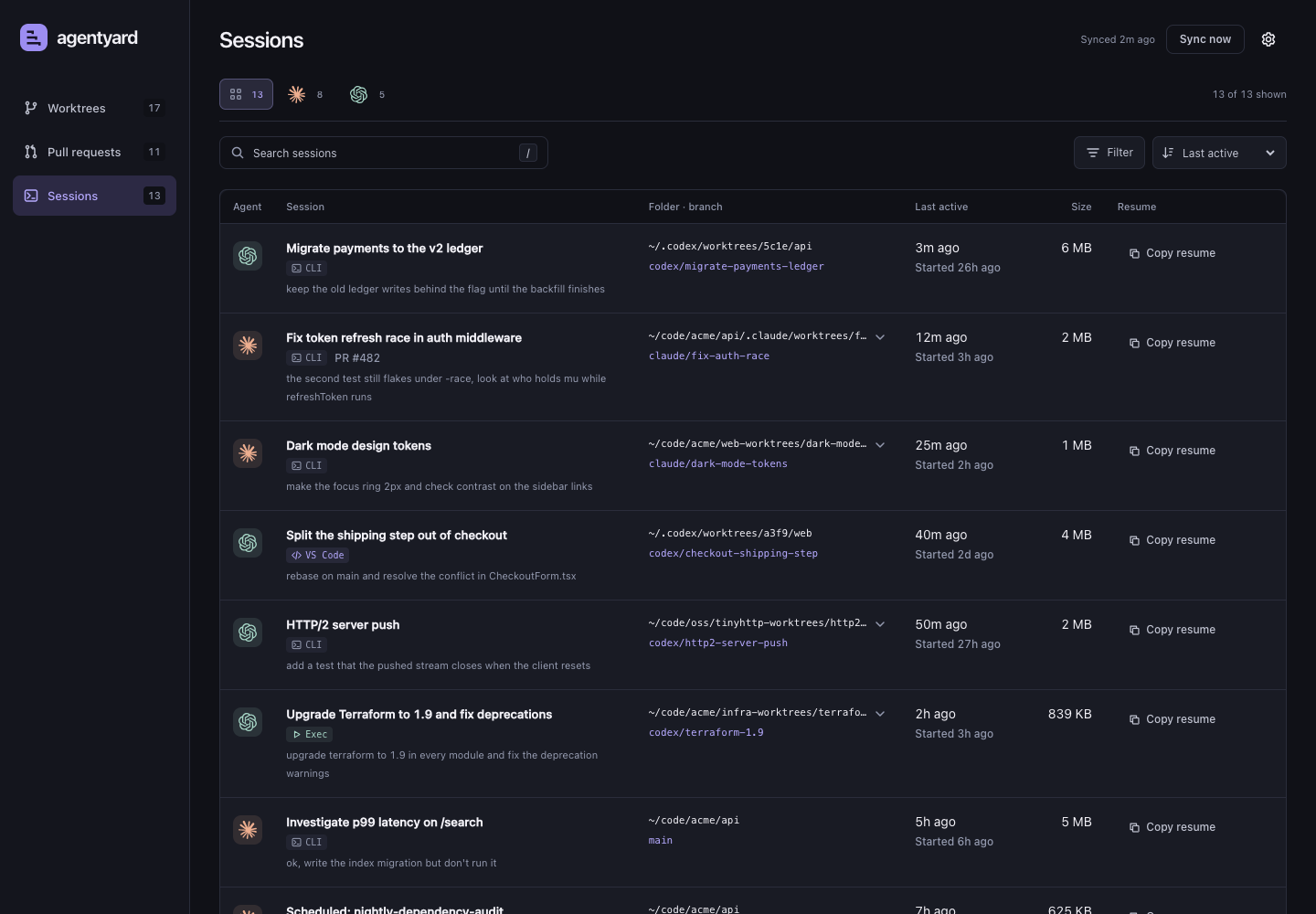Open Sessions in the sidebar
The width and height of the screenshot is (1316, 914).
click(x=94, y=196)
